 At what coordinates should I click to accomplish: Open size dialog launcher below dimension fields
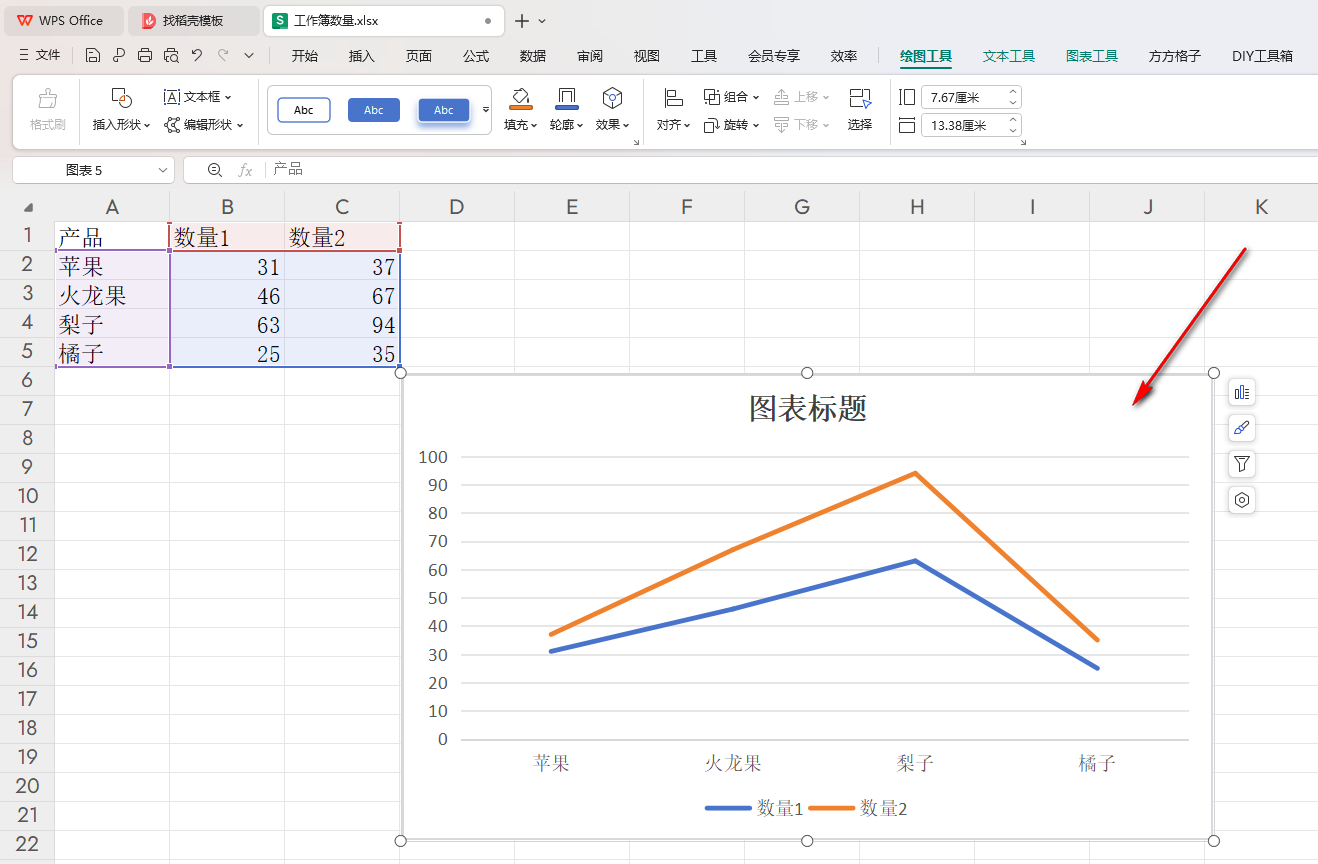pyautogui.click(x=1023, y=143)
